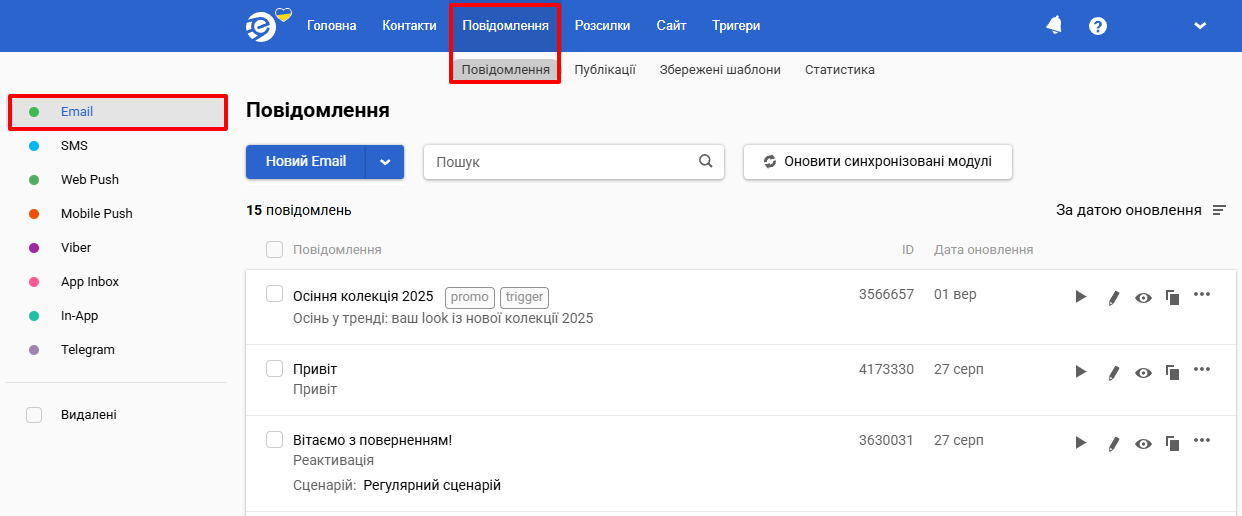Click the promo tag on Осіння колекція 2025
The width and height of the screenshot is (1242, 516).
(470, 297)
